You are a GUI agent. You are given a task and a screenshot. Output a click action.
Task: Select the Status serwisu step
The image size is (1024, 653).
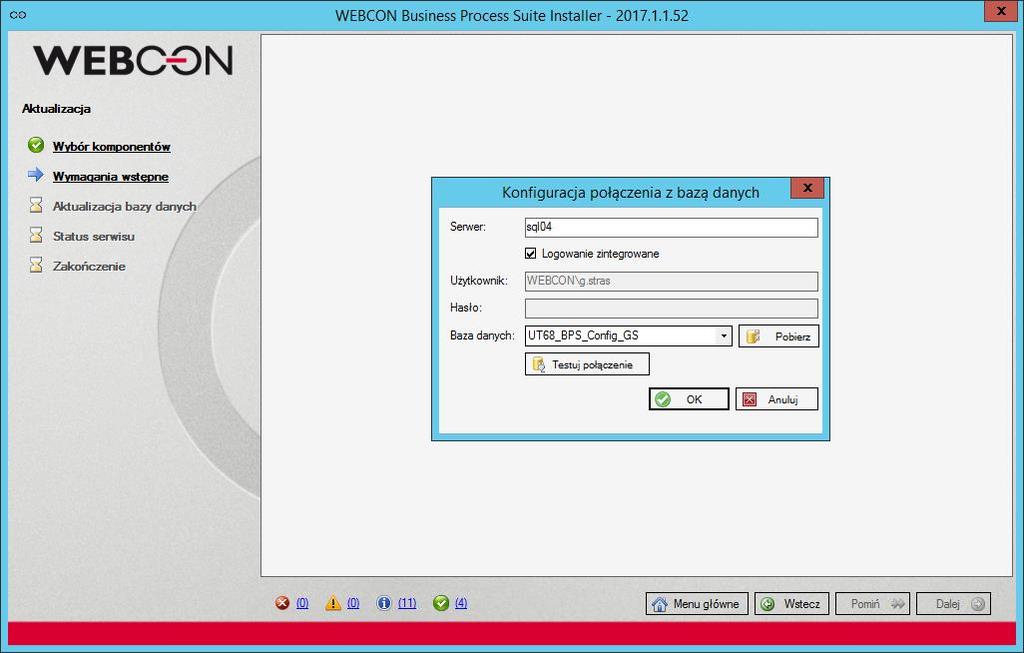(x=93, y=236)
